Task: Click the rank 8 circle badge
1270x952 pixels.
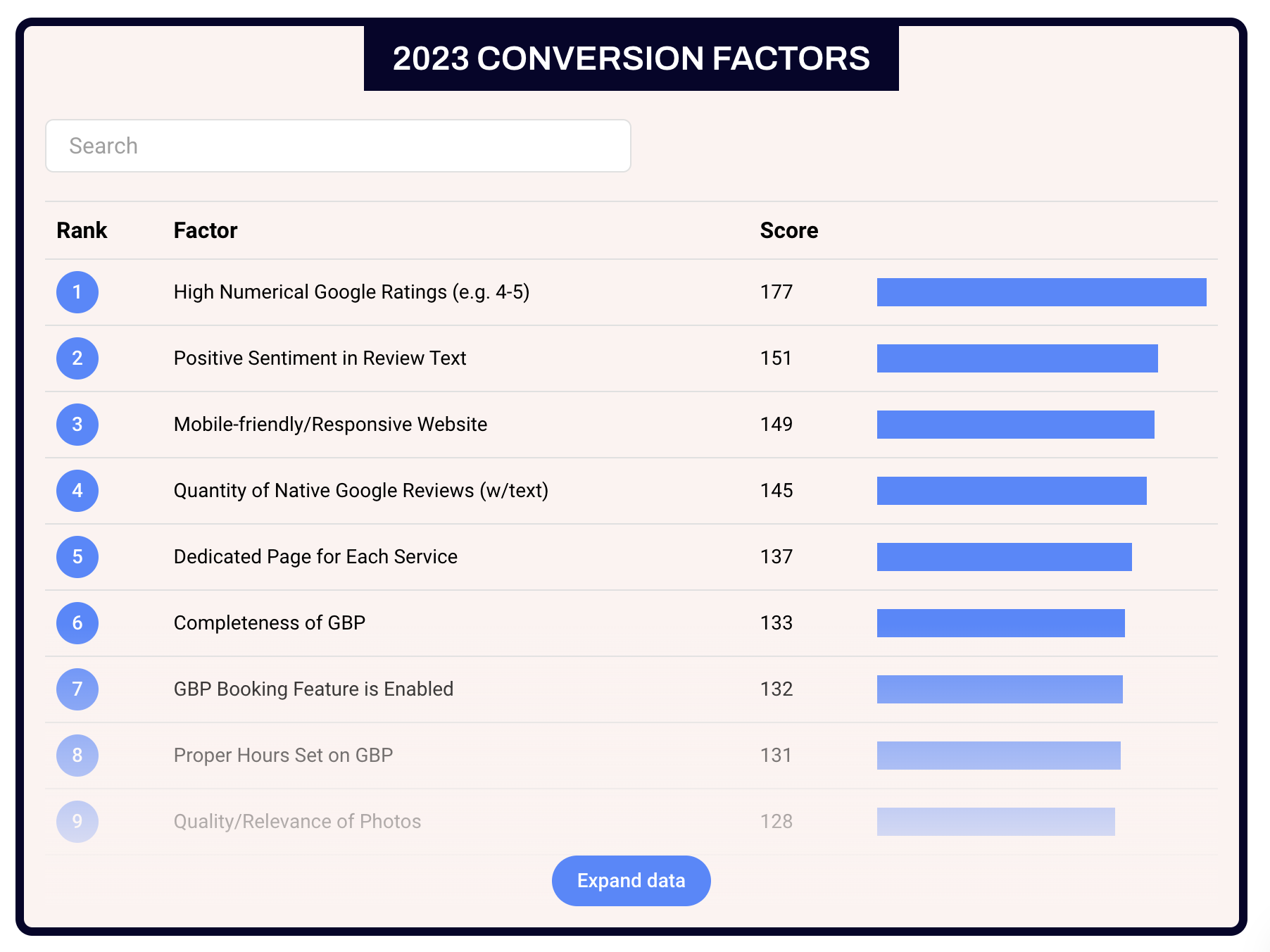Action: [x=77, y=756]
